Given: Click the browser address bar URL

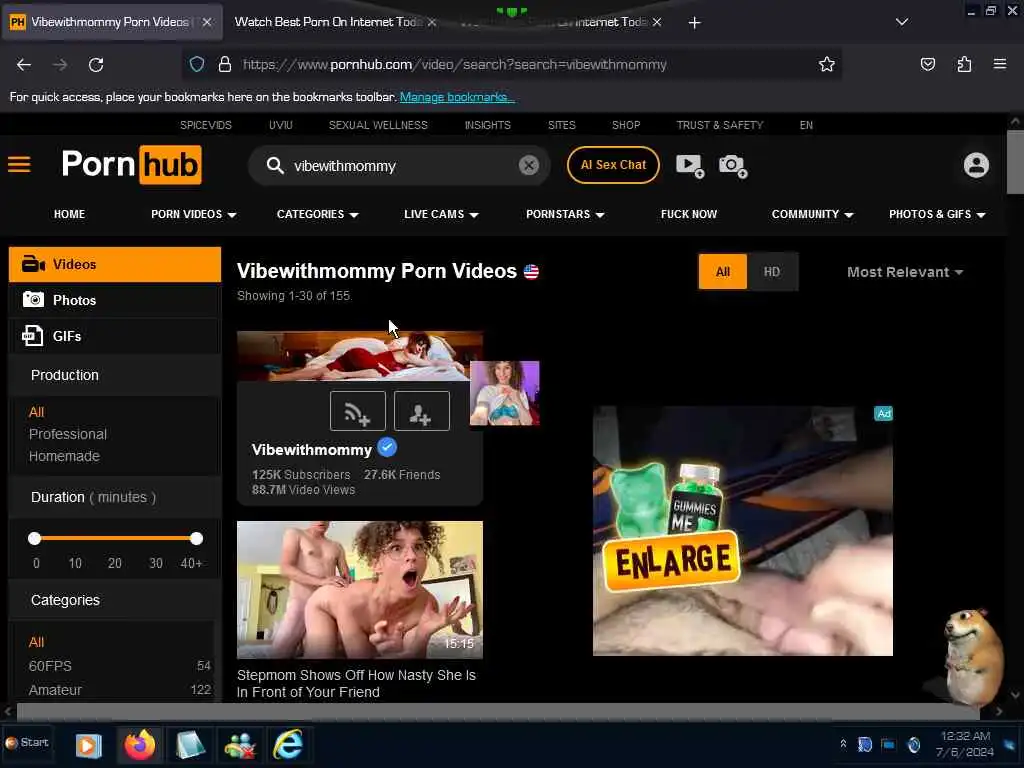Looking at the screenshot, I should point(455,65).
